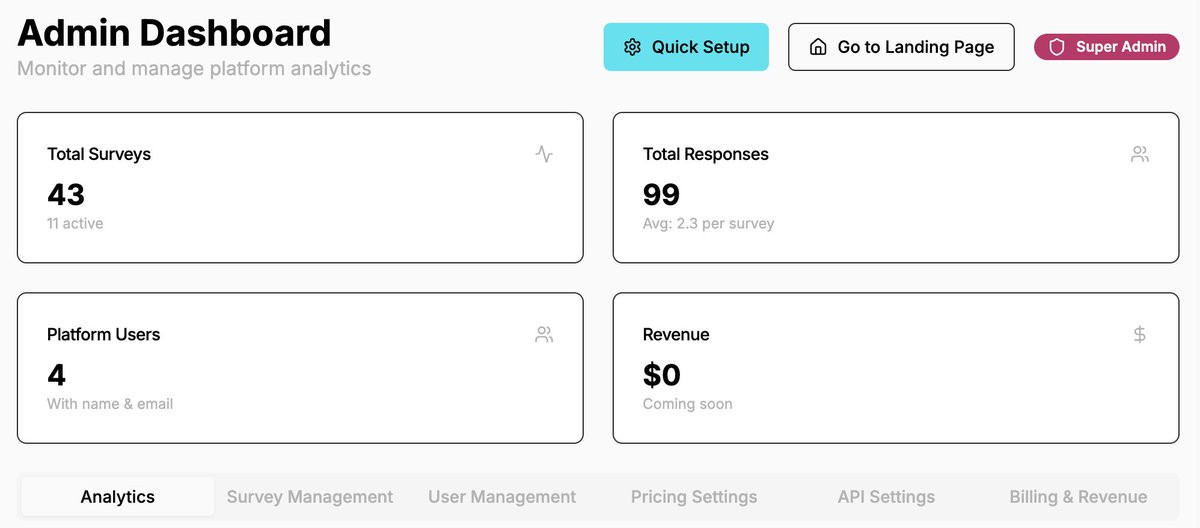The height and width of the screenshot is (528, 1200).
Task: Click the users icon in Platform Users card
Action: click(544, 335)
